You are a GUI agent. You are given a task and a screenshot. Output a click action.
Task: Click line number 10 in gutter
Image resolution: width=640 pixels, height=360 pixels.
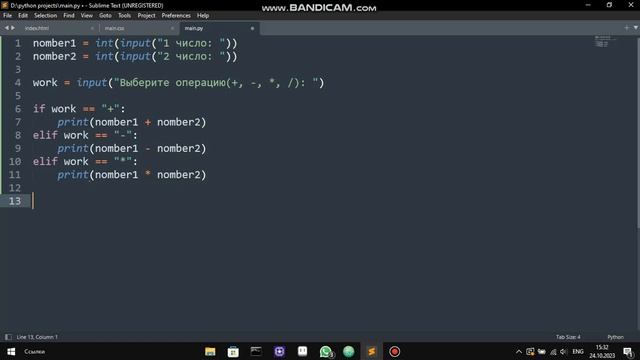coord(15,162)
